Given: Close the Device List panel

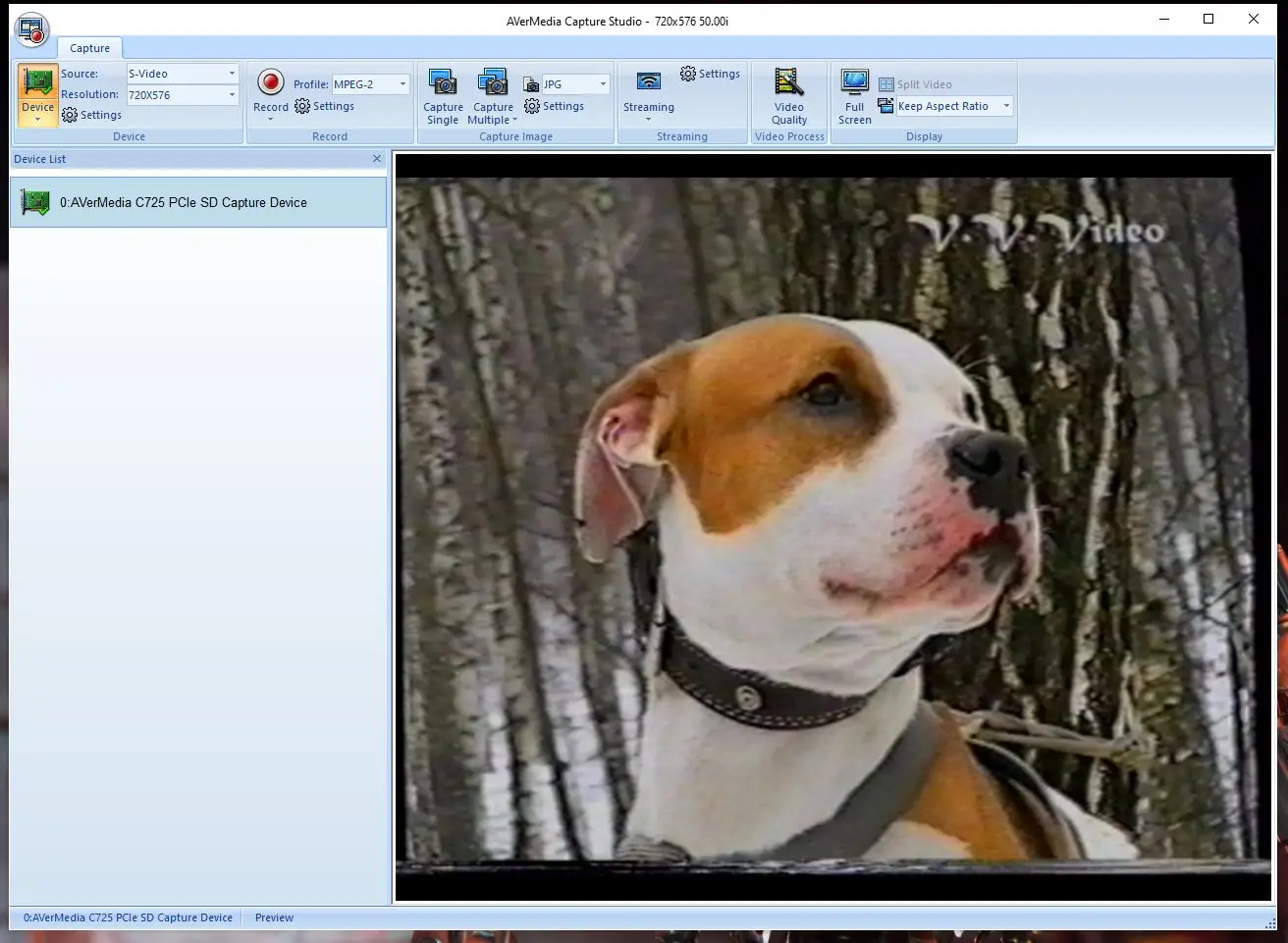Looking at the screenshot, I should pyautogui.click(x=377, y=159).
